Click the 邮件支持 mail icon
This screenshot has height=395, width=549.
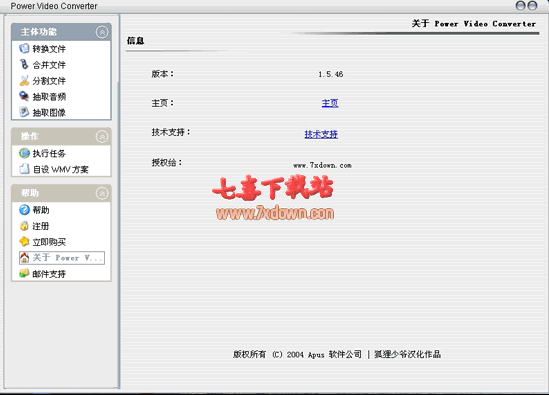(24, 273)
